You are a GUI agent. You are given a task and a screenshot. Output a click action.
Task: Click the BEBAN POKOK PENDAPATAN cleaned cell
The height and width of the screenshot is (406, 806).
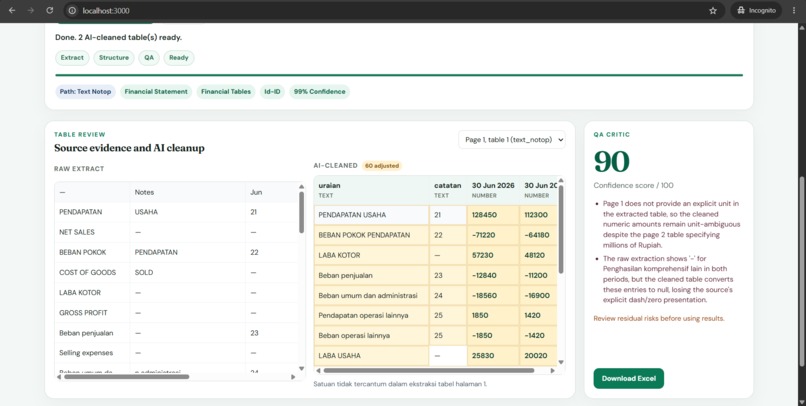pyautogui.click(x=372, y=235)
